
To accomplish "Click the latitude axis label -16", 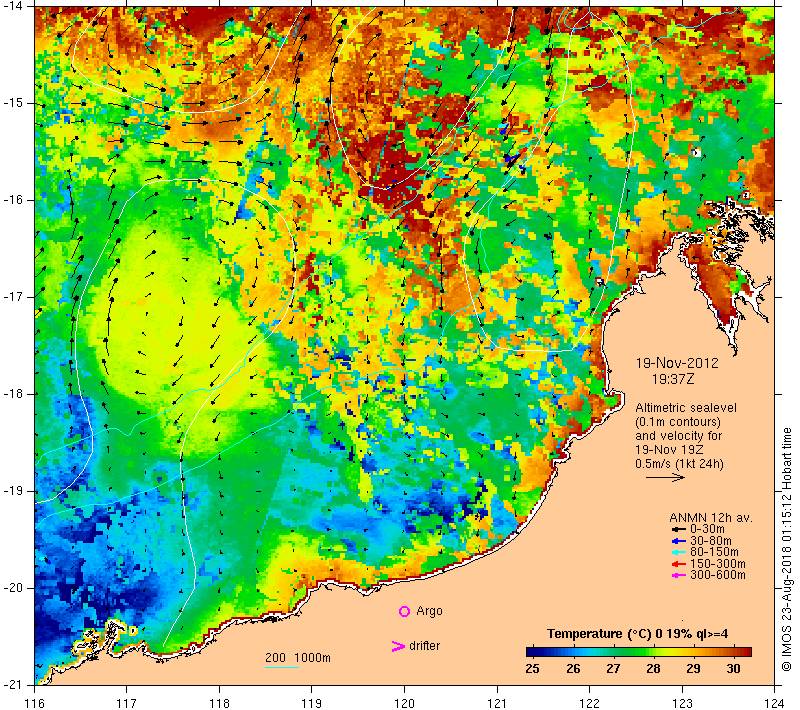I will click(13, 199).
